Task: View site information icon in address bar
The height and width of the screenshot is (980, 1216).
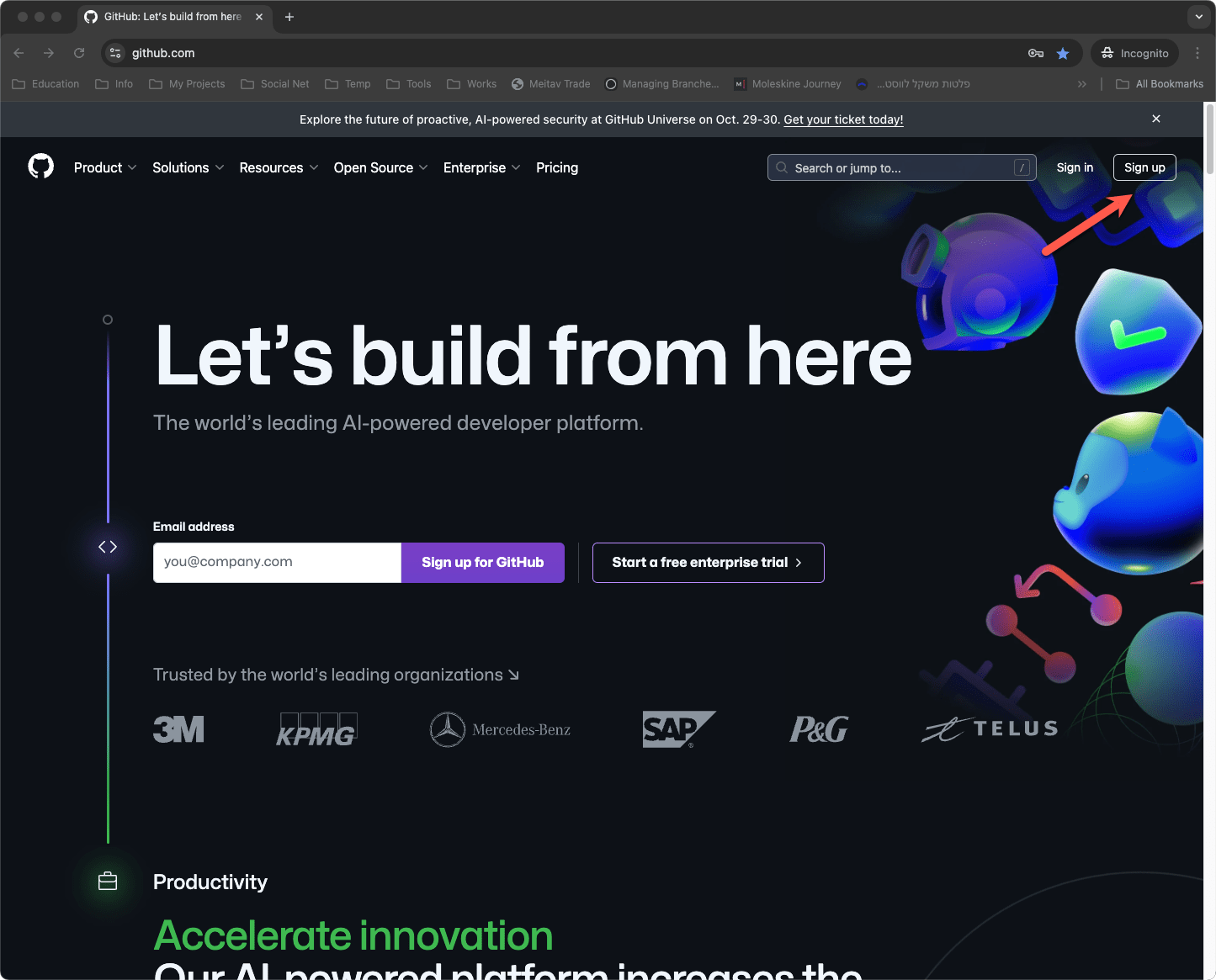Action: [115, 53]
